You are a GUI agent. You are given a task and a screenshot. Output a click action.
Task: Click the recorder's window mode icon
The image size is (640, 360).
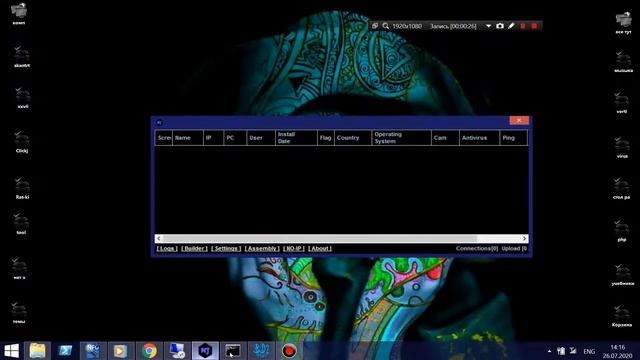pyautogui.click(x=375, y=26)
